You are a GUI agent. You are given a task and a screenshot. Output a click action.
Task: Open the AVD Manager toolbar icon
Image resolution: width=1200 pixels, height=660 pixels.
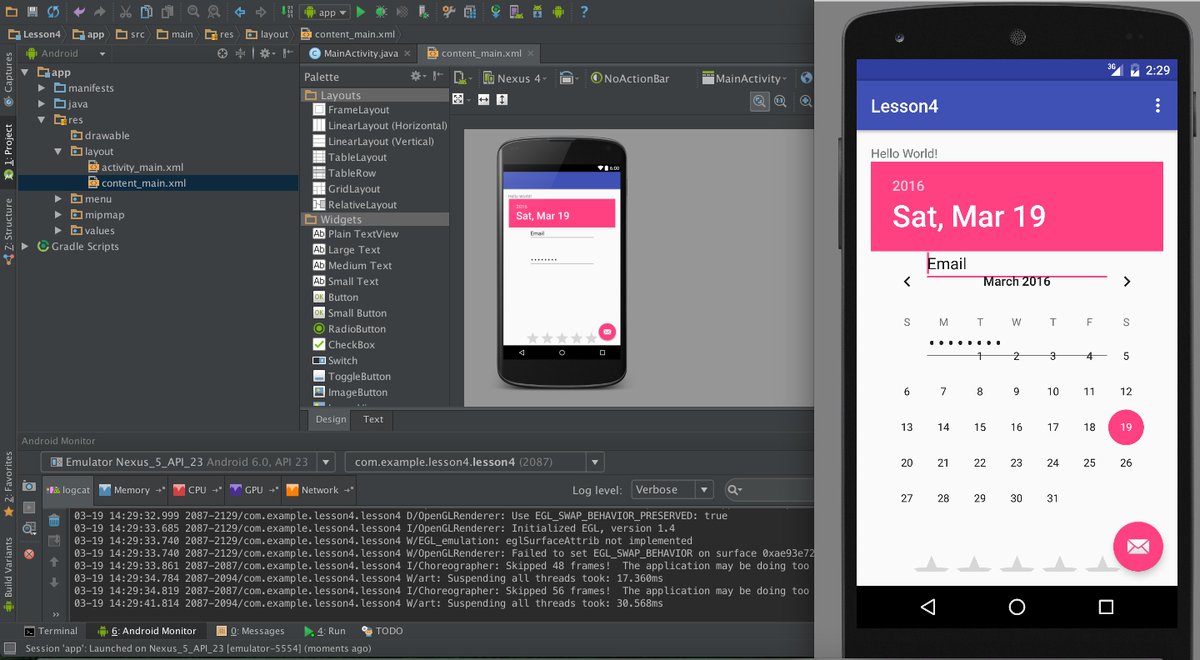point(516,12)
